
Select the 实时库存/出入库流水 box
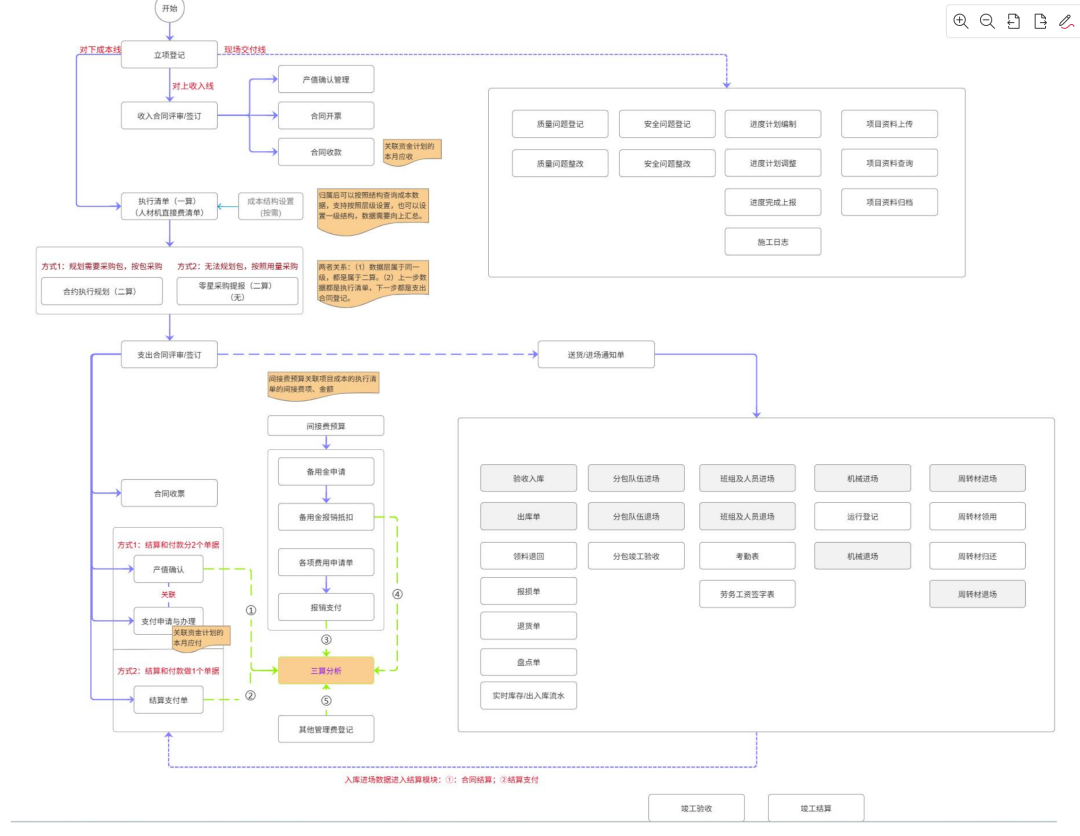point(528,696)
